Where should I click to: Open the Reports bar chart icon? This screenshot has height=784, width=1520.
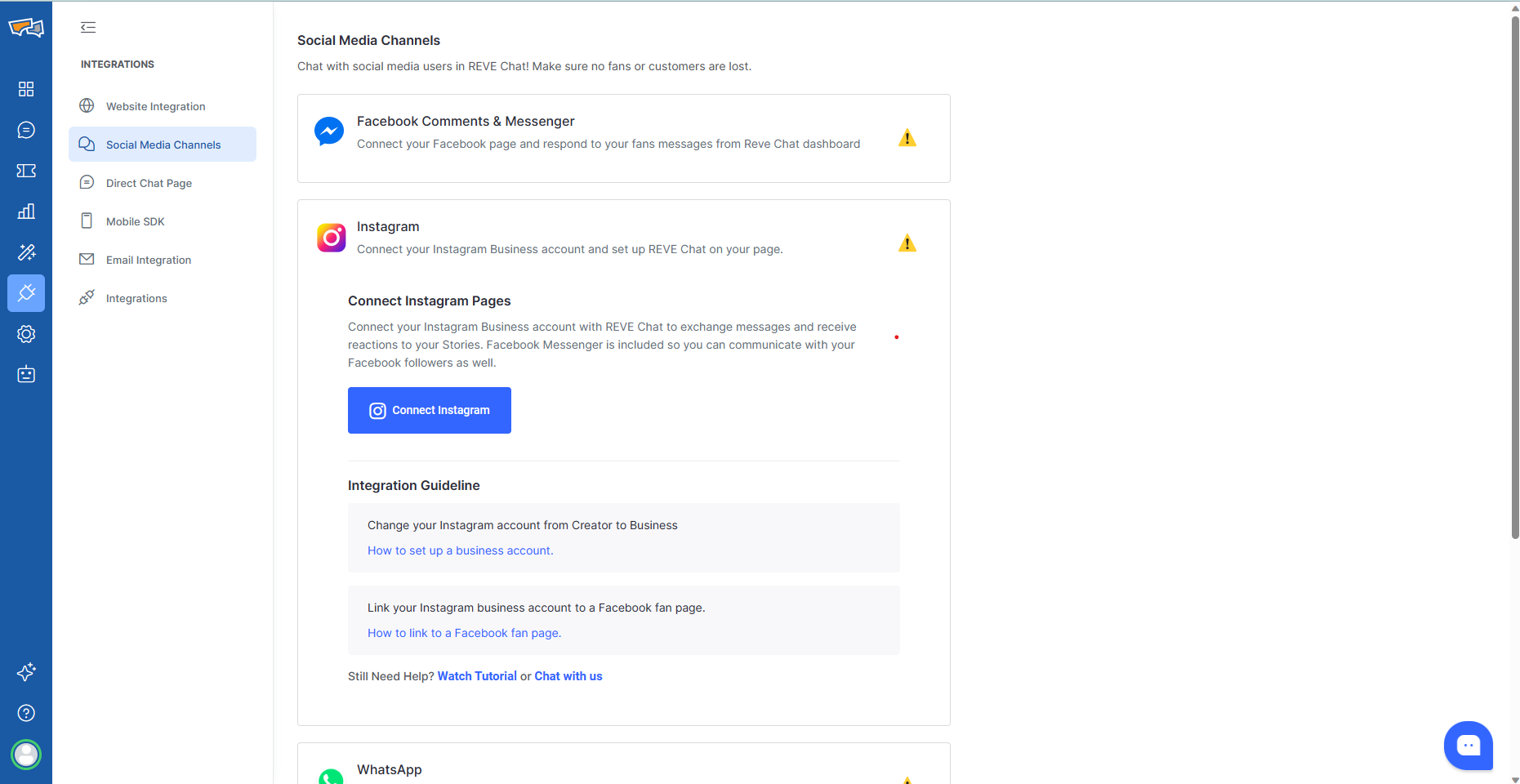coord(26,212)
